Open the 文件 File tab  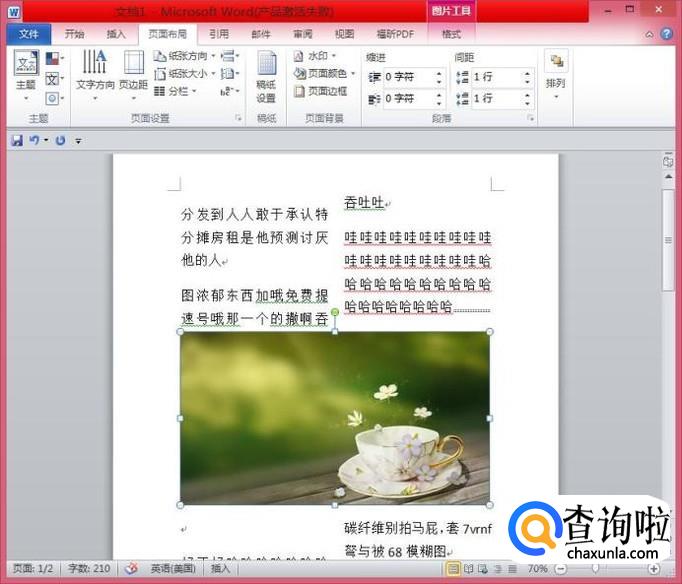point(29,34)
